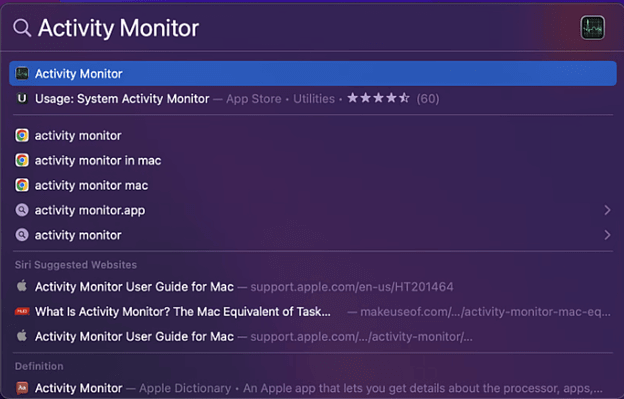The width and height of the screenshot is (624, 399).
Task: Click the large Activity Monitor preview icon
Action: tap(593, 28)
